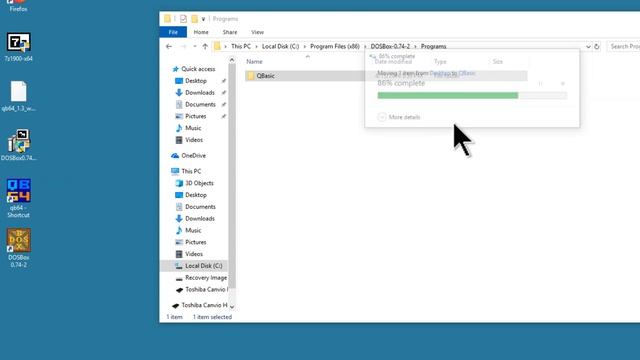Click the Refresh button beside address bar
This screenshot has height=360, width=640.
pyautogui.click(x=597, y=47)
